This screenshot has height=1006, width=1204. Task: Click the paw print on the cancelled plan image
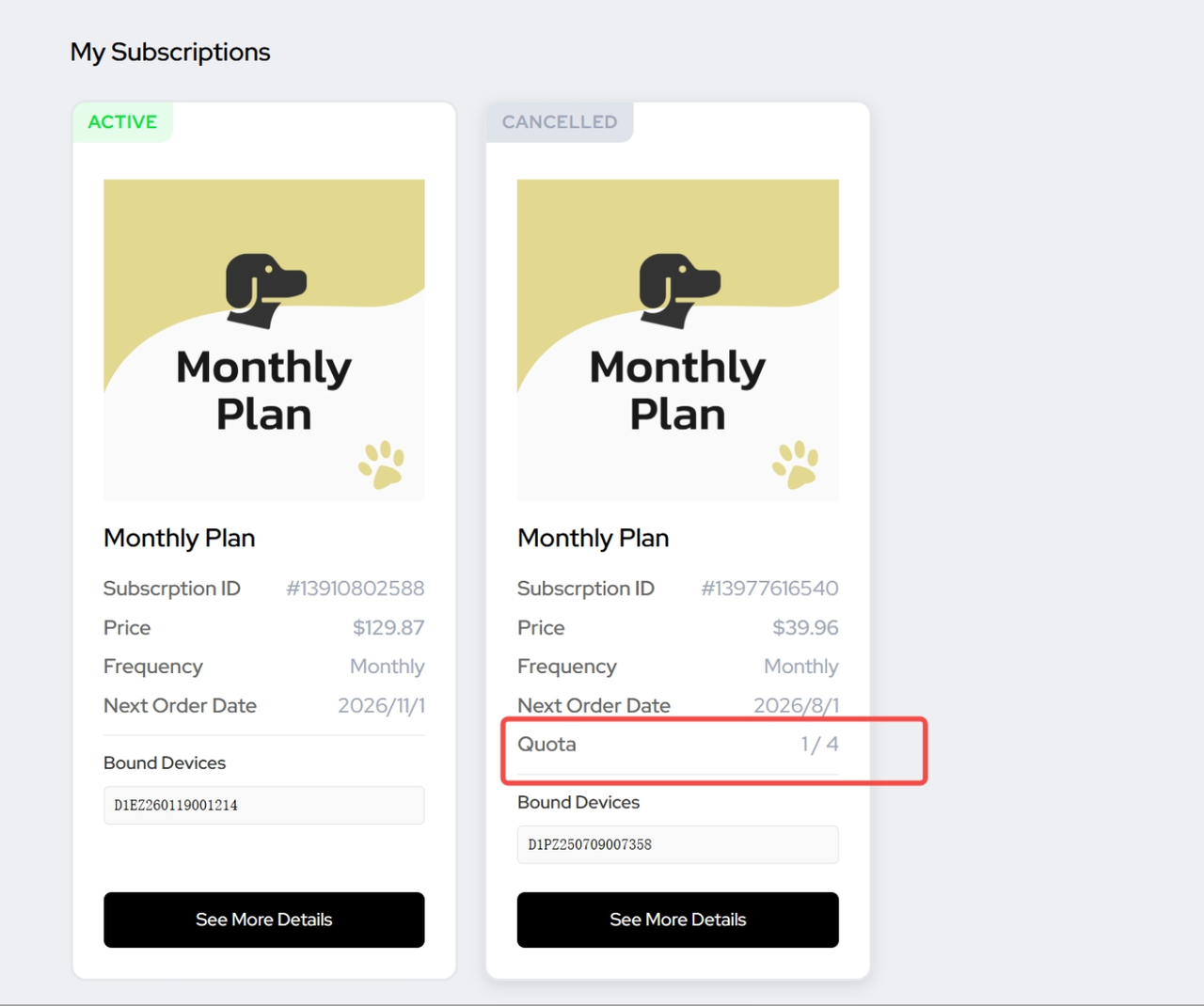click(x=796, y=464)
